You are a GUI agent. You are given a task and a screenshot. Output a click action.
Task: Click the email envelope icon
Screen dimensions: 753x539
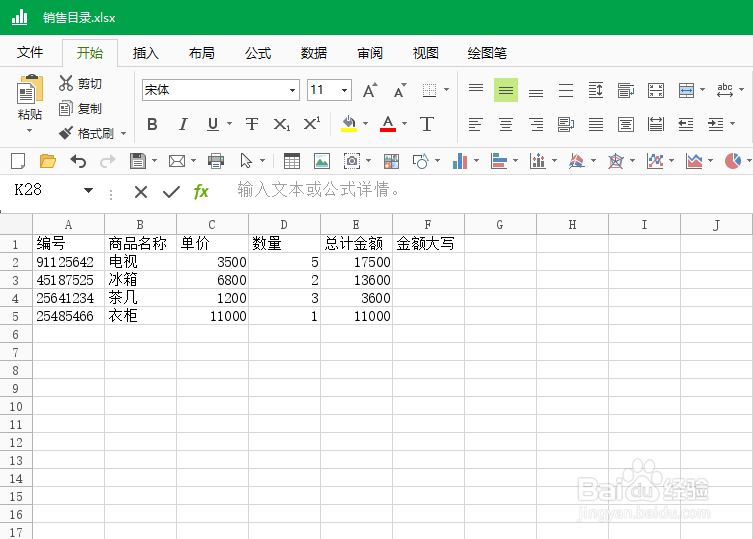(x=177, y=161)
